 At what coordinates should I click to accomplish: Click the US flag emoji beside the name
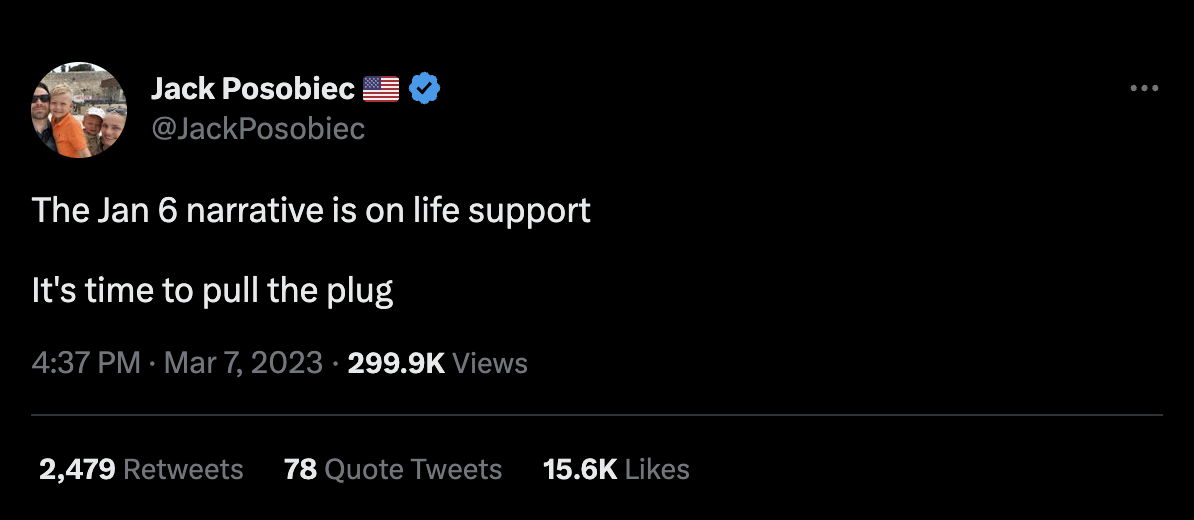(x=381, y=89)
